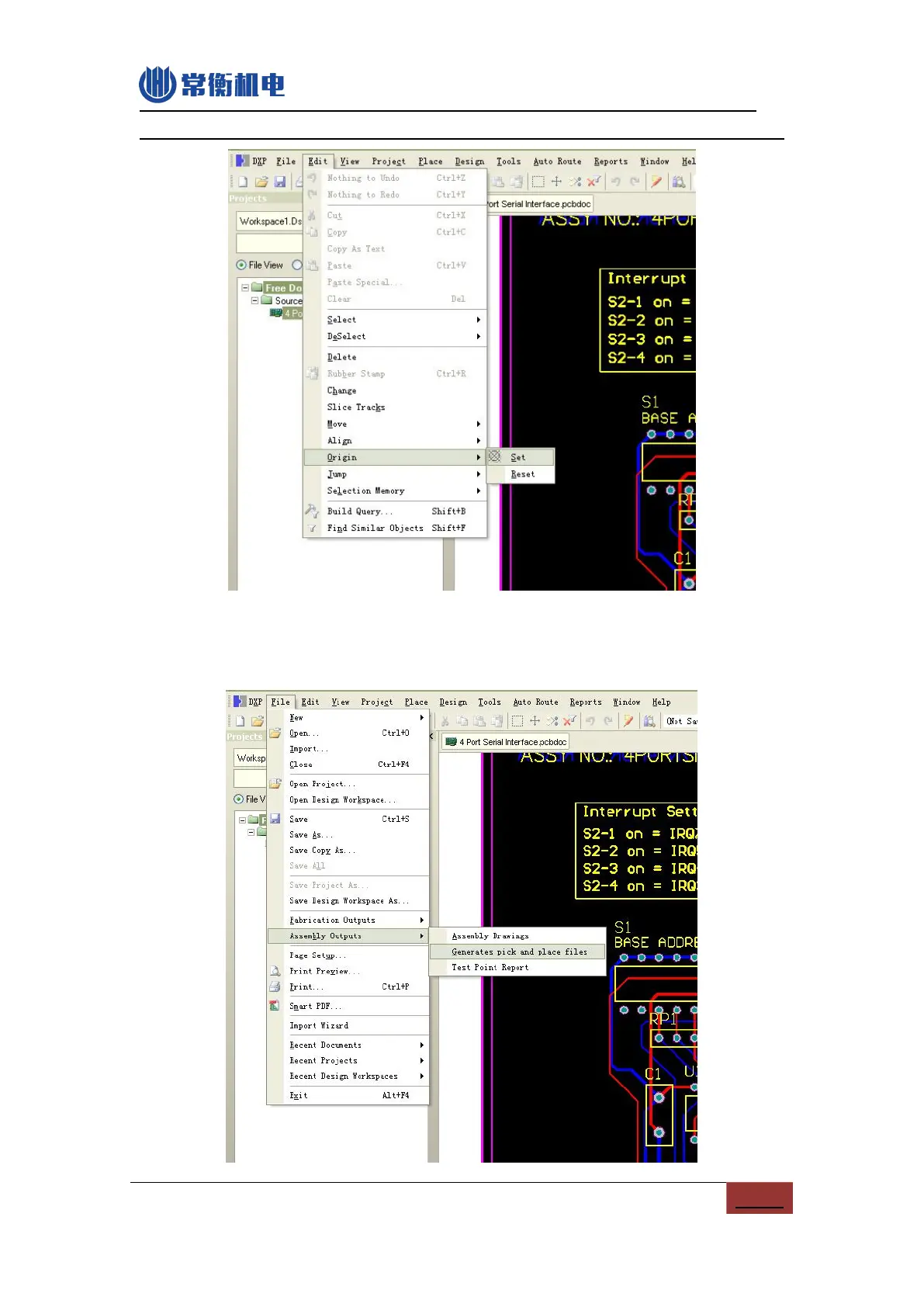Select File View radio in upper screenshot
Screen dimensions: 924x1307
coord(241,265)
